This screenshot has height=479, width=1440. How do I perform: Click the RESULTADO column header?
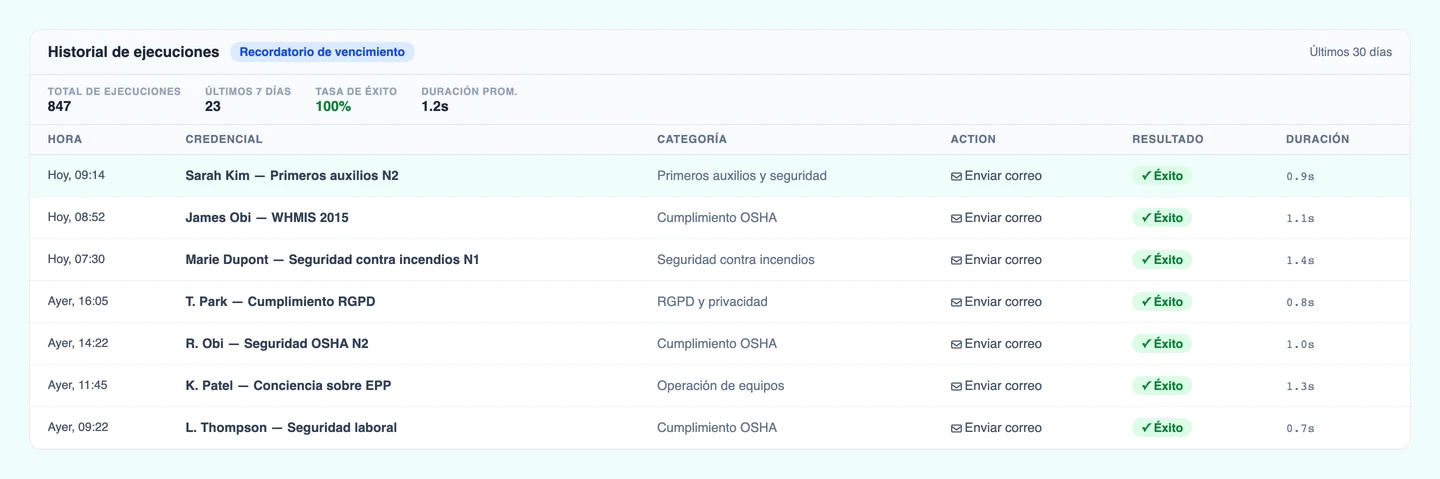pos(1168,139)
